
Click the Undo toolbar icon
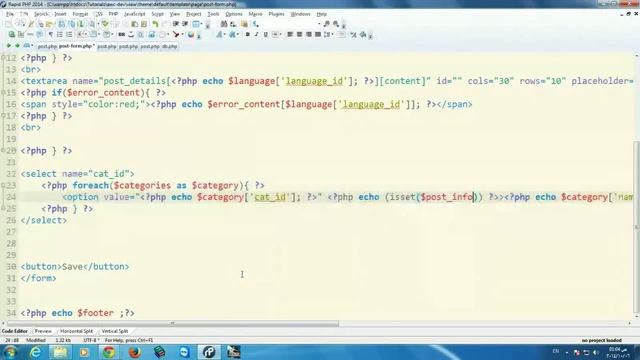155,24
